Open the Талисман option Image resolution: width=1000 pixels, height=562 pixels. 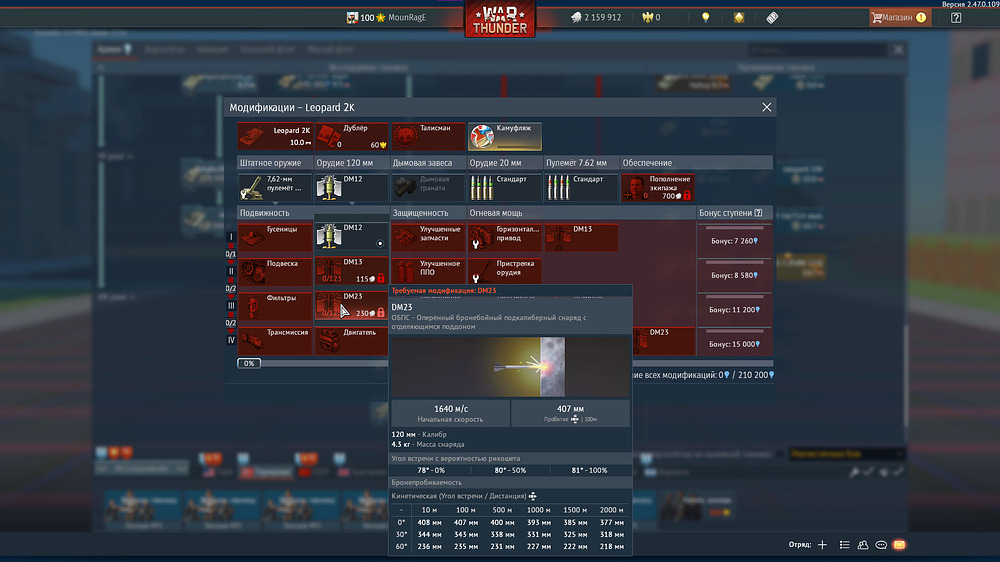428,137
